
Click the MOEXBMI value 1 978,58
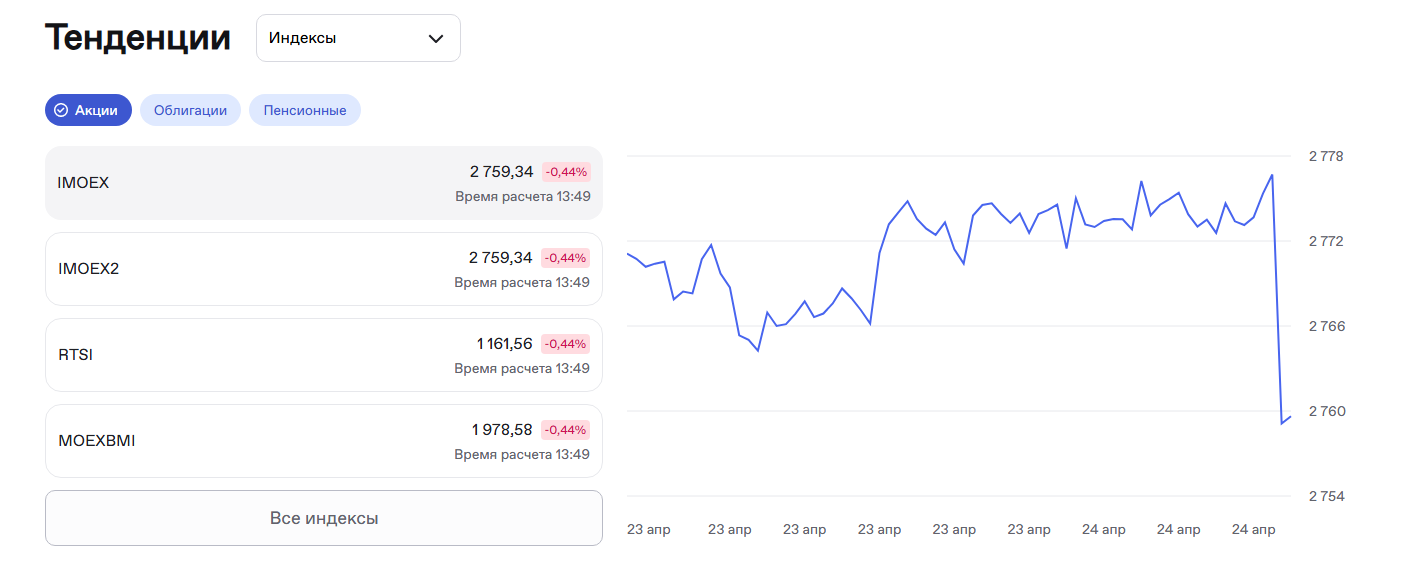[x=502, y=430]
